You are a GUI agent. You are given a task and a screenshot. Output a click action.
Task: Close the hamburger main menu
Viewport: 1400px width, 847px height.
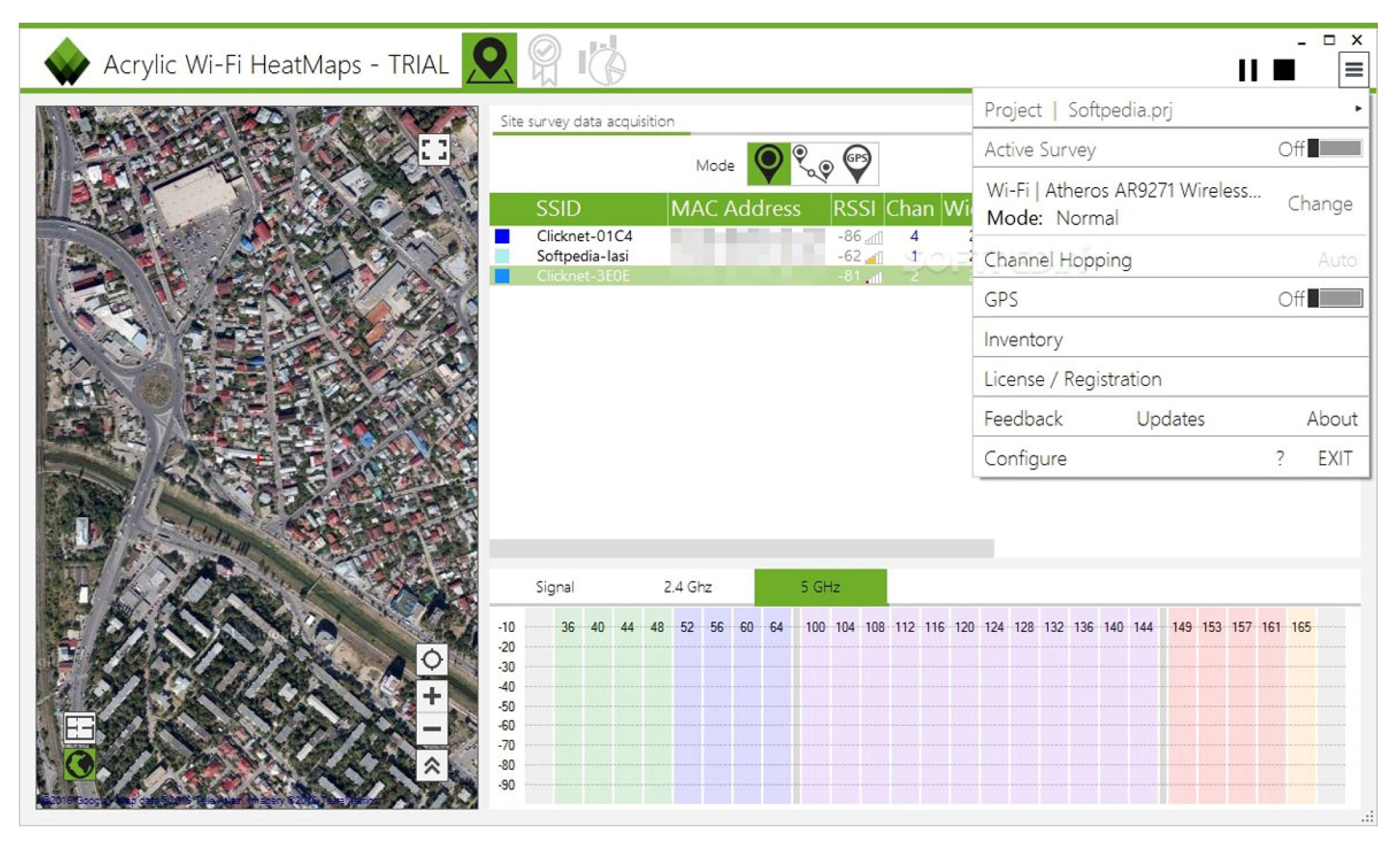click(x=1354, y=69)
